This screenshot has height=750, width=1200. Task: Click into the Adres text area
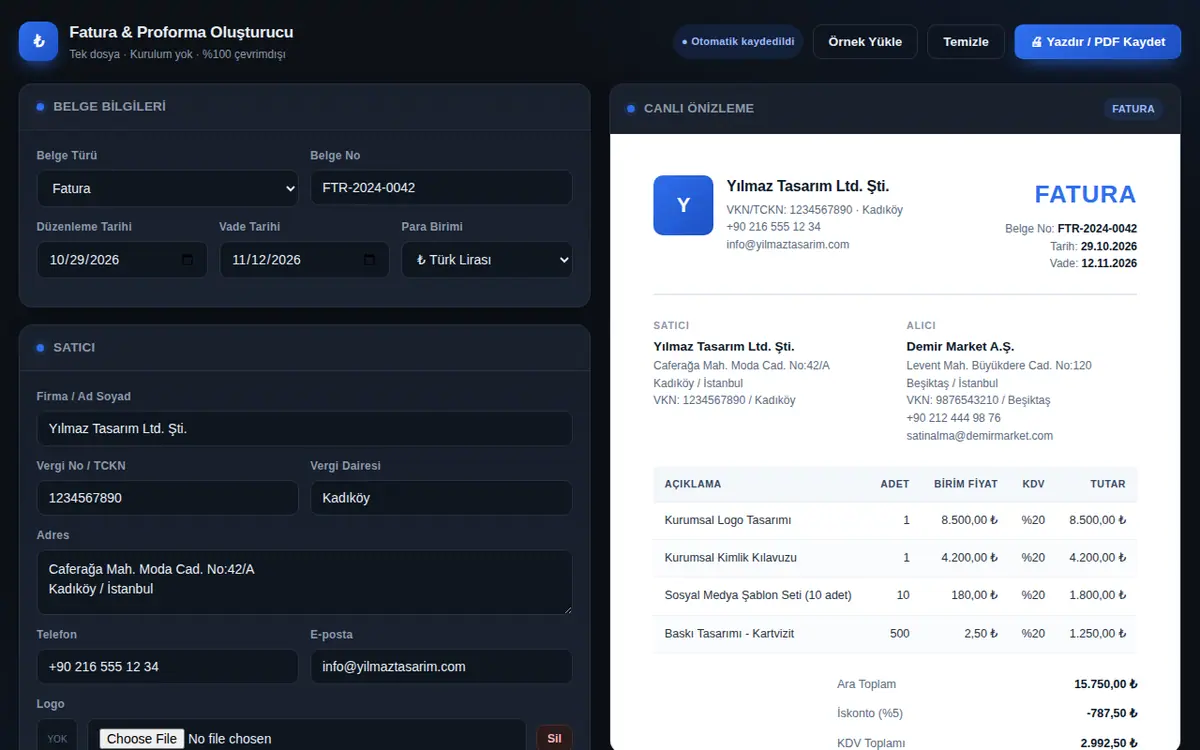click(304, 582)
